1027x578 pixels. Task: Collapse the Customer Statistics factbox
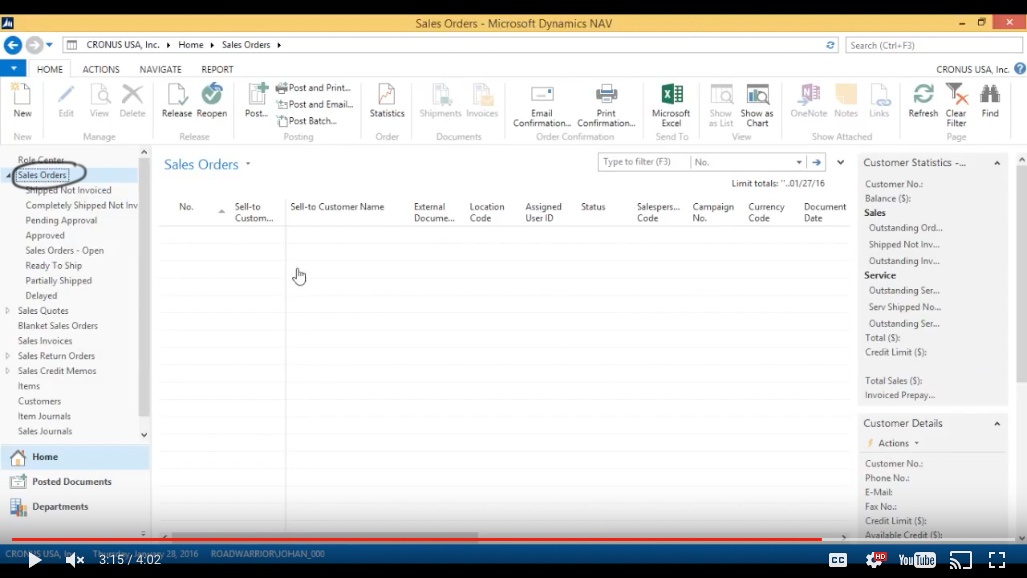pyautogui.click(x=997, y=163)
